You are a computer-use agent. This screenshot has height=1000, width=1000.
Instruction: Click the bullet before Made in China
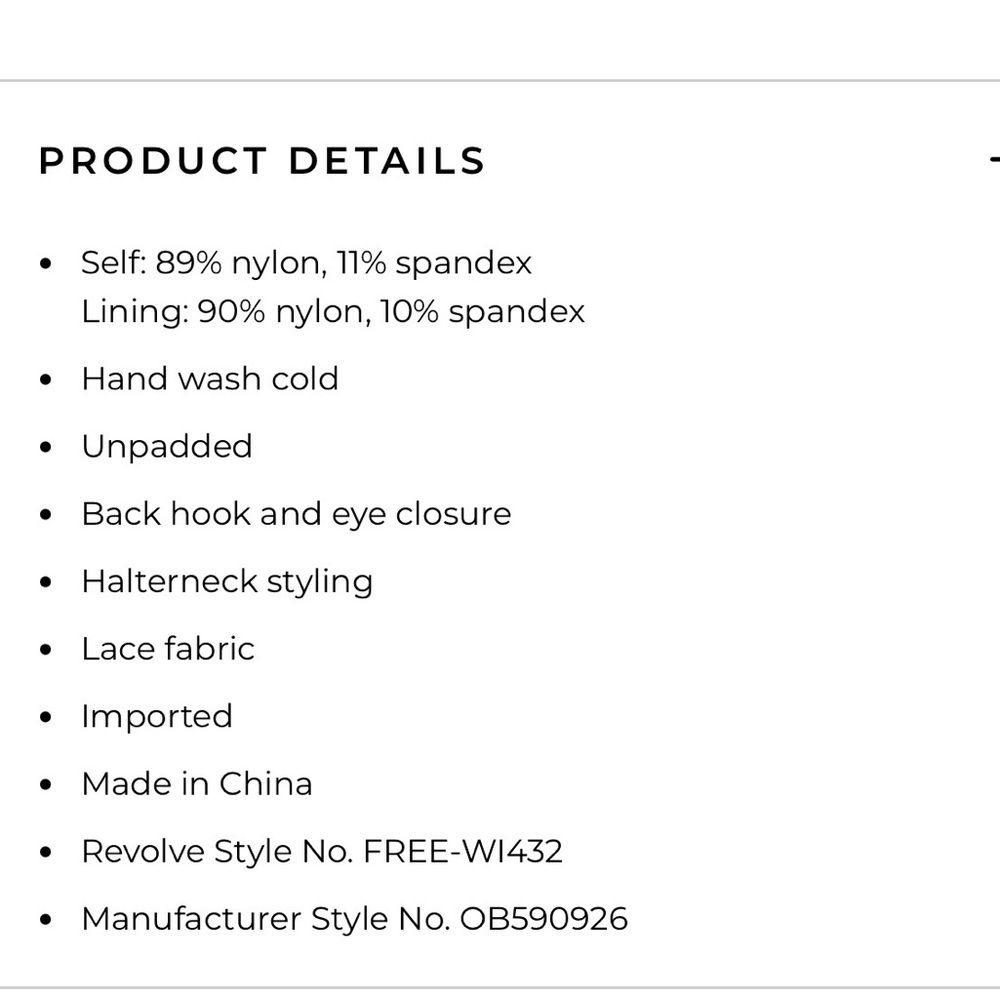pos(45,785)
